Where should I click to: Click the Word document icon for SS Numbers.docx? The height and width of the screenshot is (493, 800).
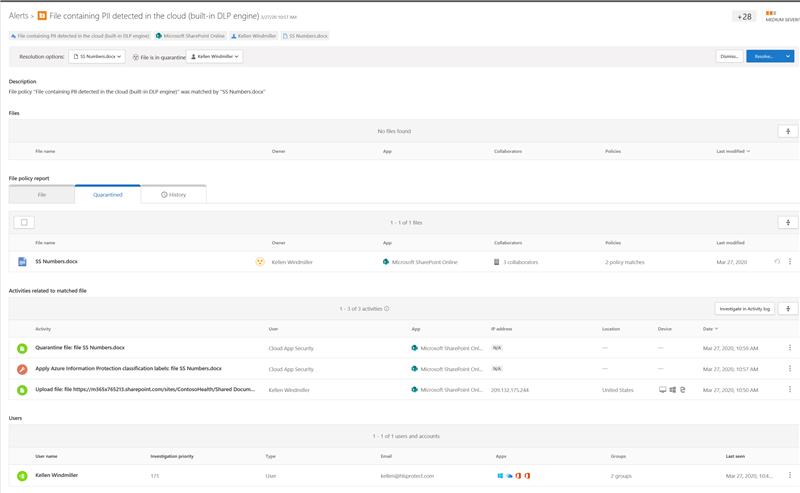coord(22,262)
